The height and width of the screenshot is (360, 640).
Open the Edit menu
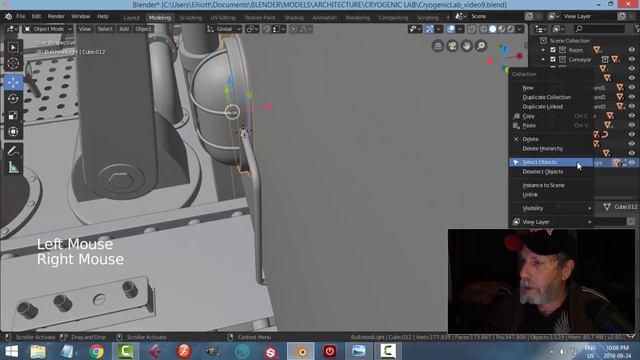pos(36,16)
